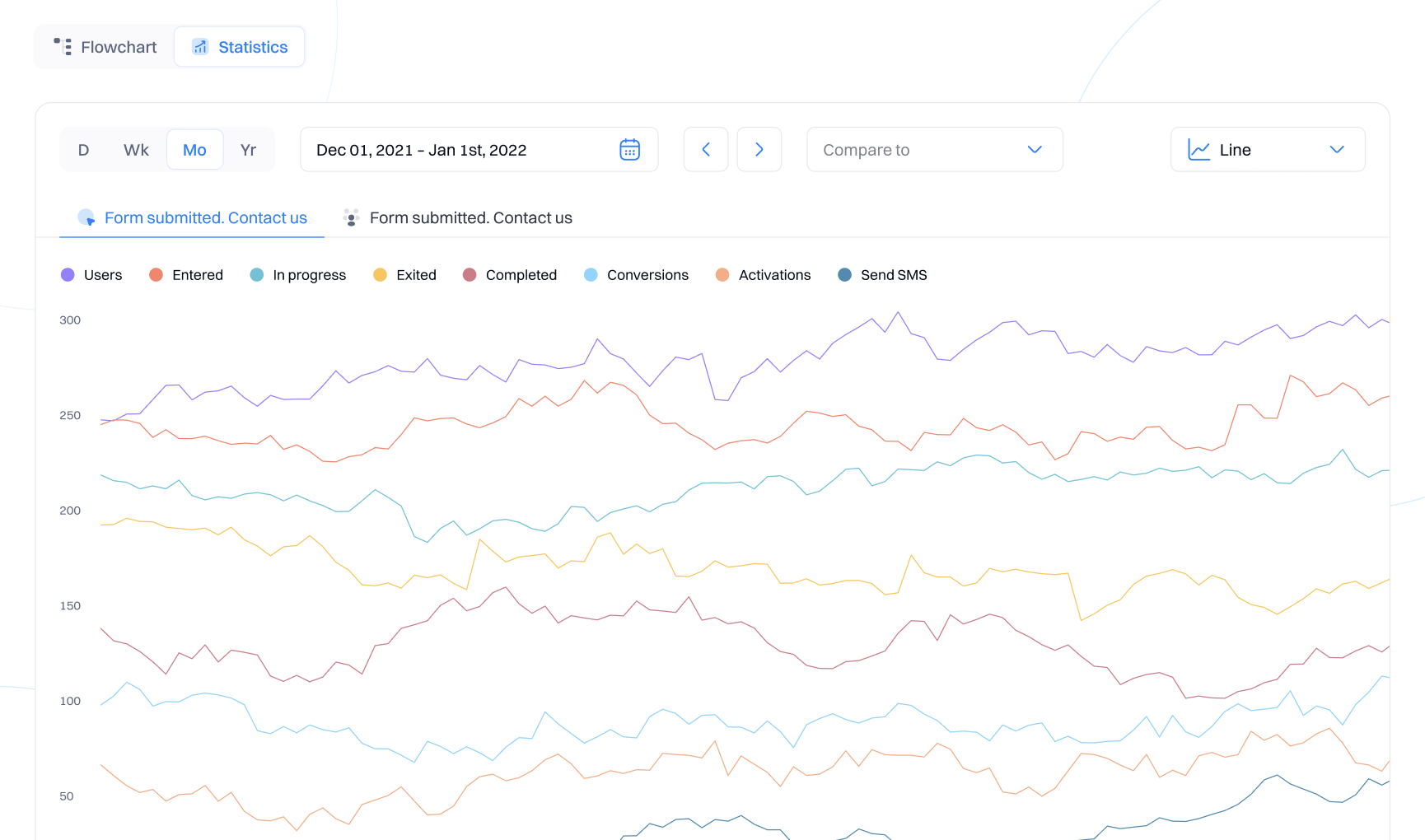Open the first Form submitted. Contact us tab
Screen dimensions: 1425x840
(192, 217)
